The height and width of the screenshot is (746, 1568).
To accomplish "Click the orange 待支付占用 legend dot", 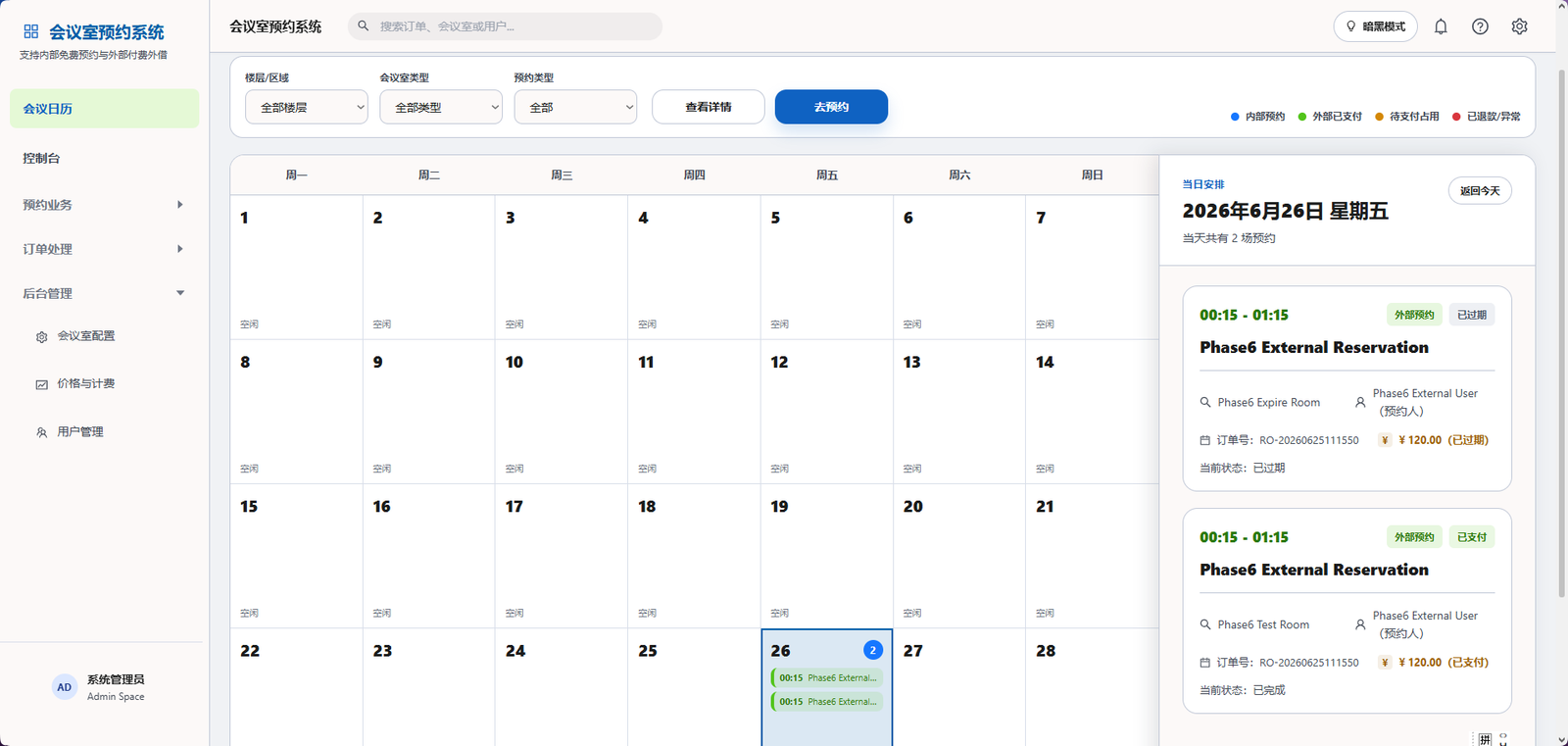I will coord(1379,117).
